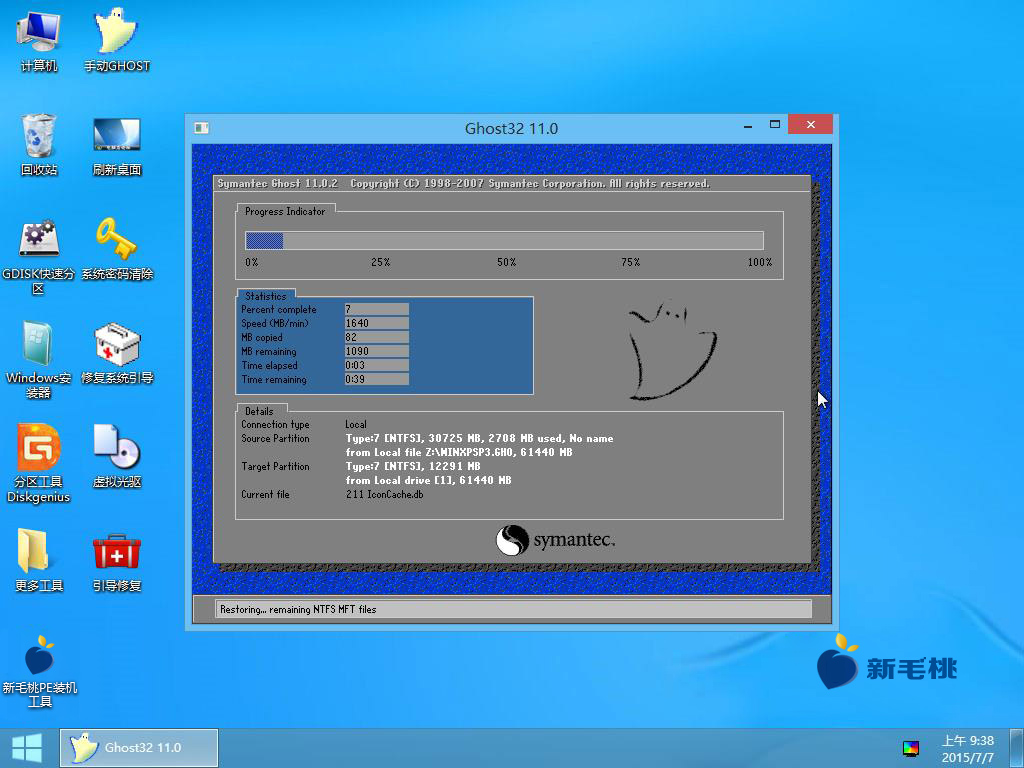Viewport: 1024px width, 768px height.
Task: Open the taskbar clock showing 9:38
Action: (x=967, y=748)
